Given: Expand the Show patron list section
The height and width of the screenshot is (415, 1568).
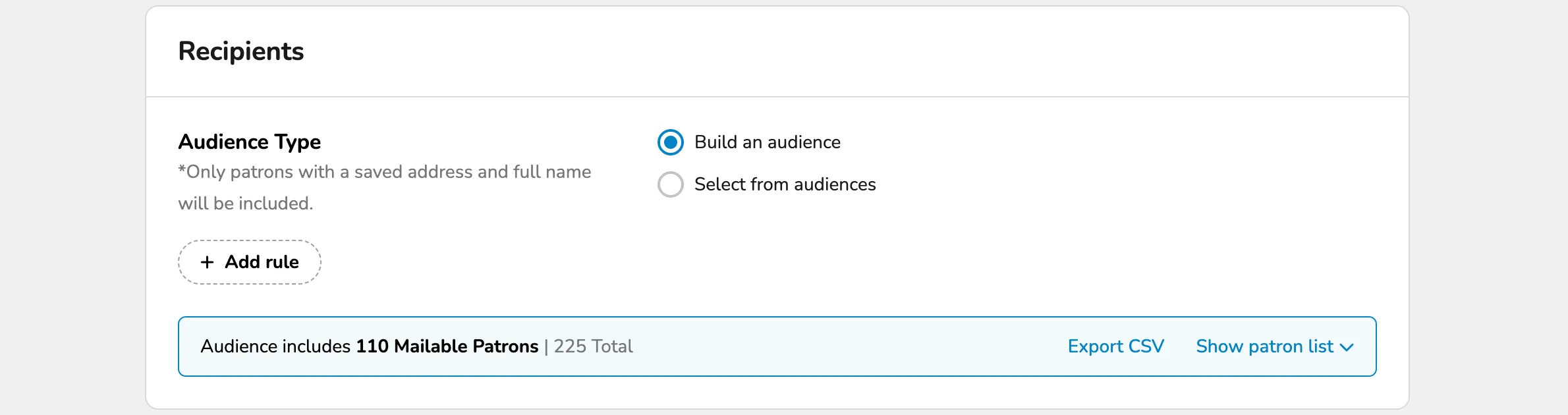Looking at the screenshot, I should click(x=1275, y=346).
